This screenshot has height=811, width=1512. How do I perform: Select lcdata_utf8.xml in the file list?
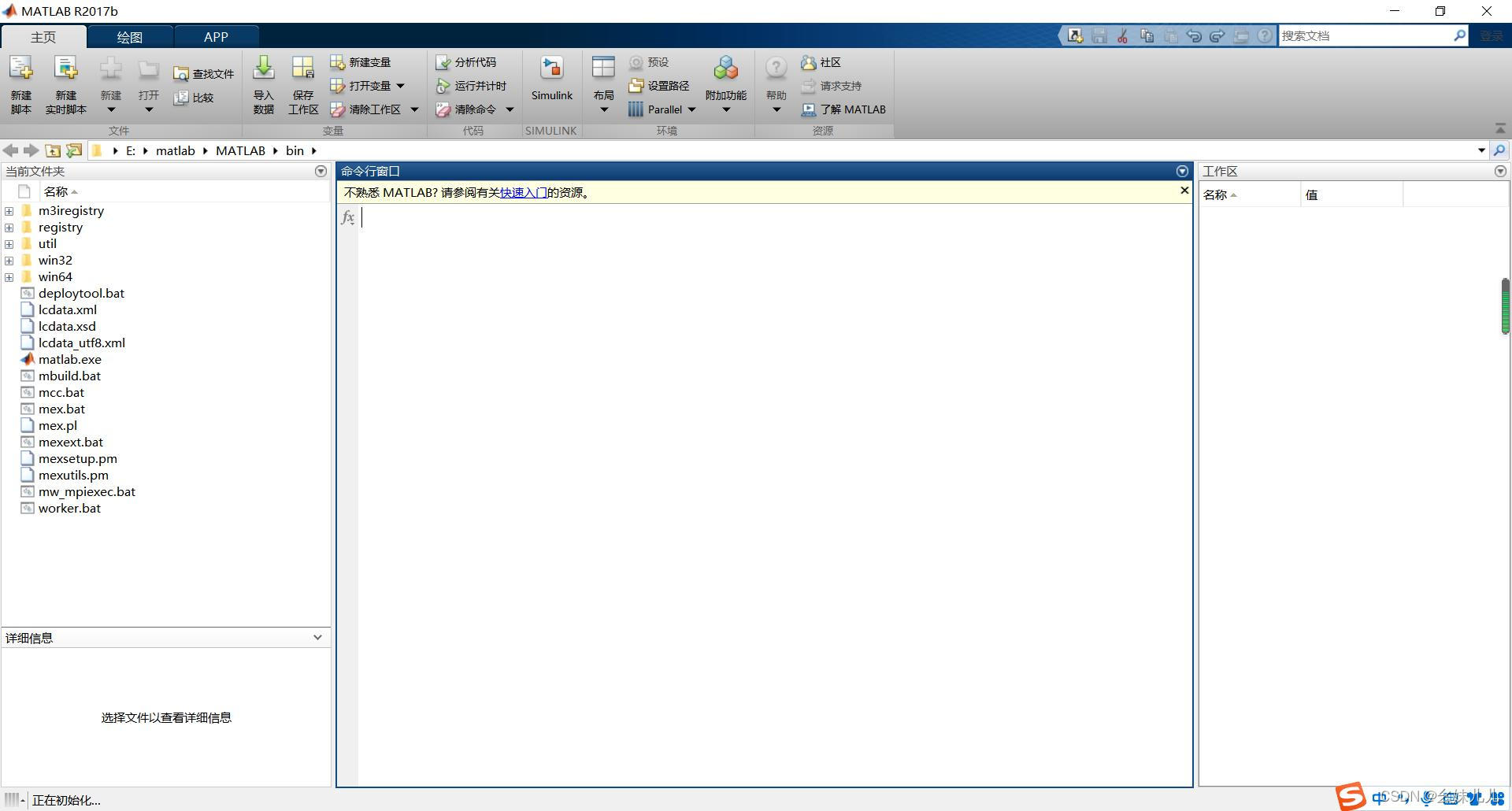(82, 343)
